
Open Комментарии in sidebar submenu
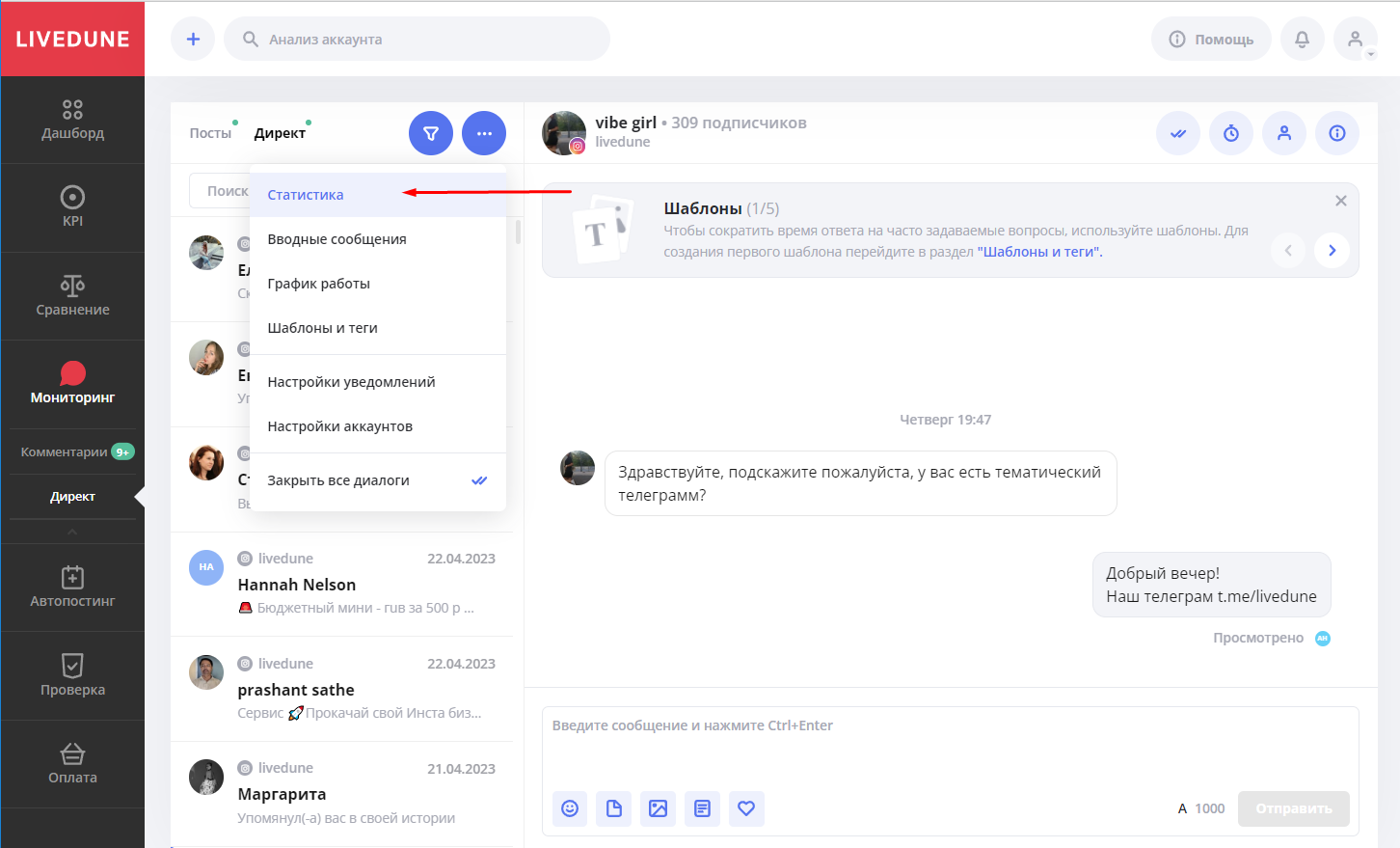[72, 451]
